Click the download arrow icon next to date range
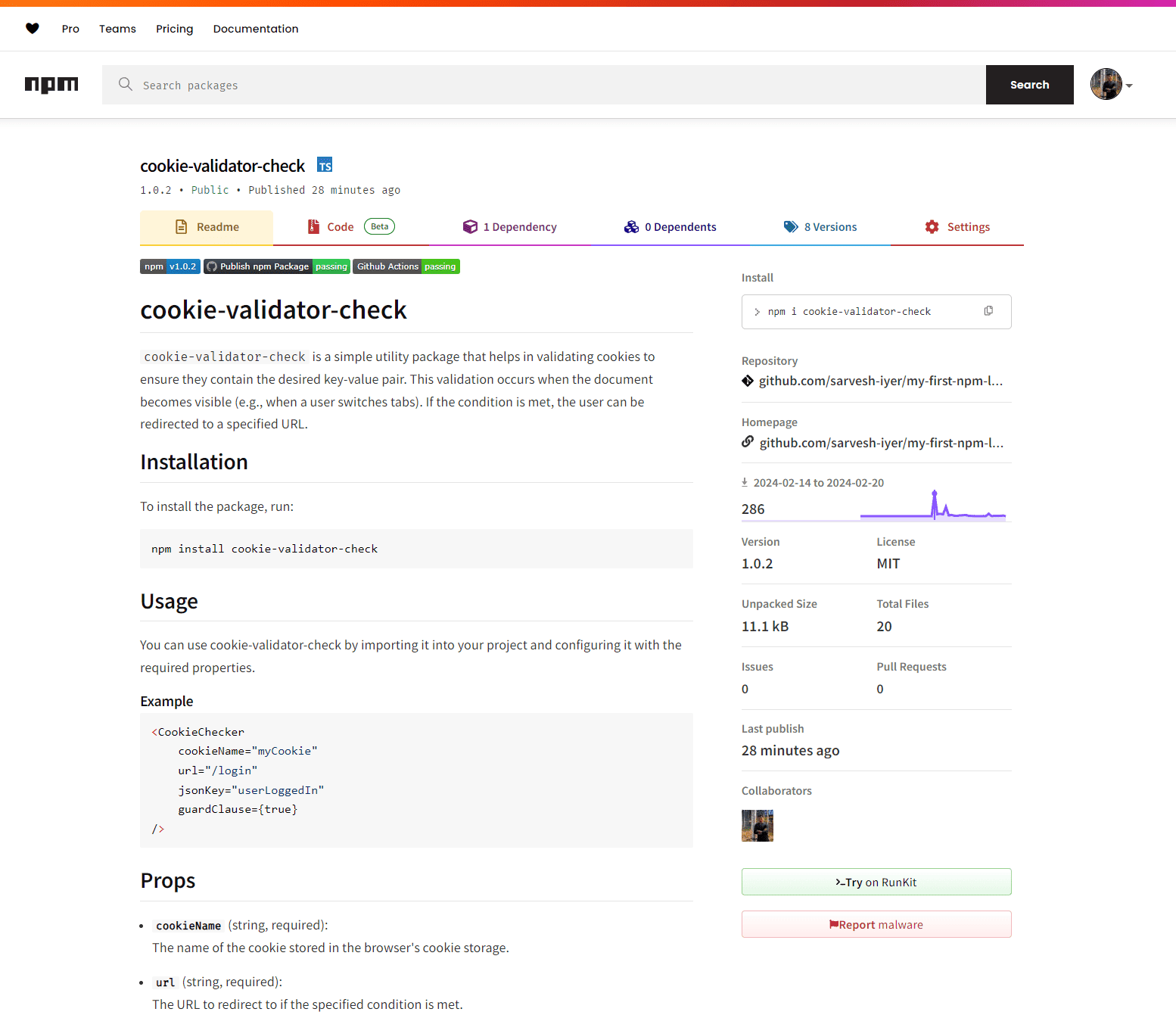The image size is (1176, 1018). (x=745, y=482)
